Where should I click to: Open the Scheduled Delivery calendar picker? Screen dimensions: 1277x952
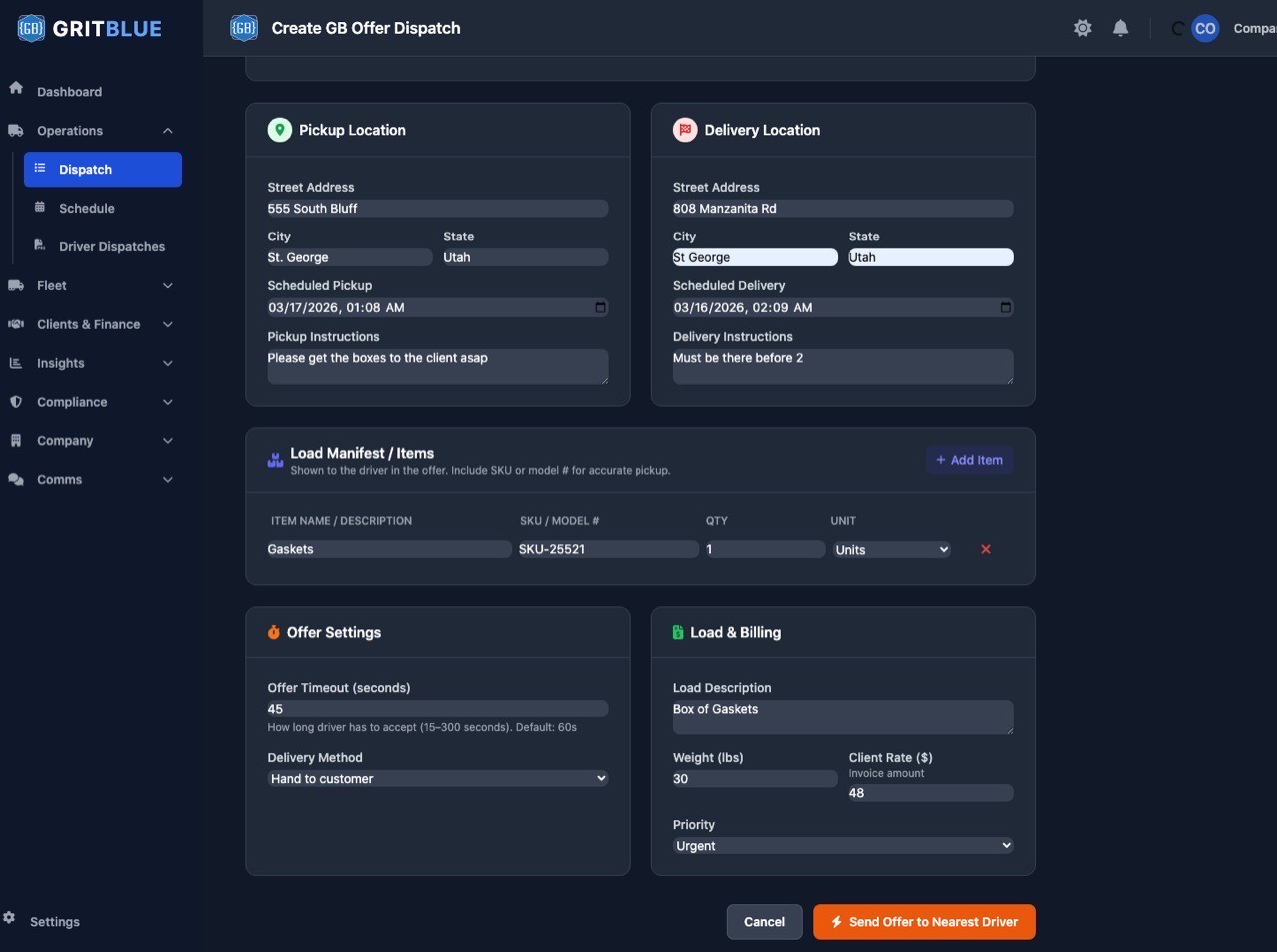point(1005,307)
